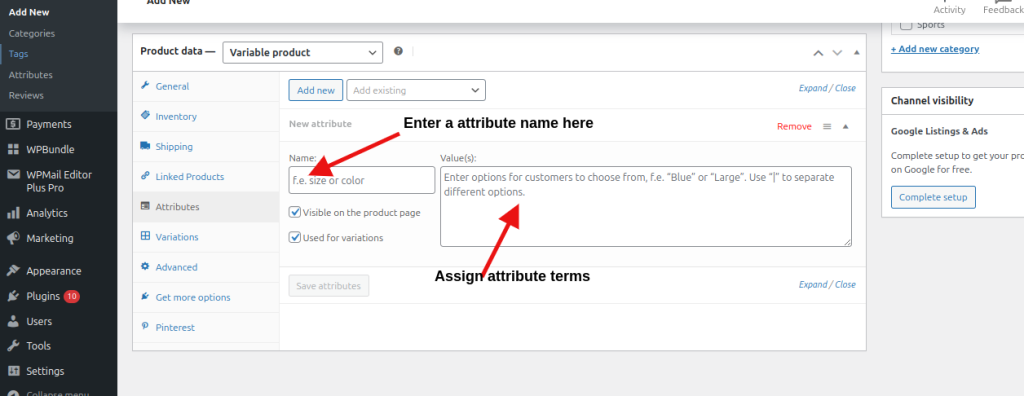Click the plugins update count badge
Viewport: 1024px width, 396px height.
click(72, 296)
